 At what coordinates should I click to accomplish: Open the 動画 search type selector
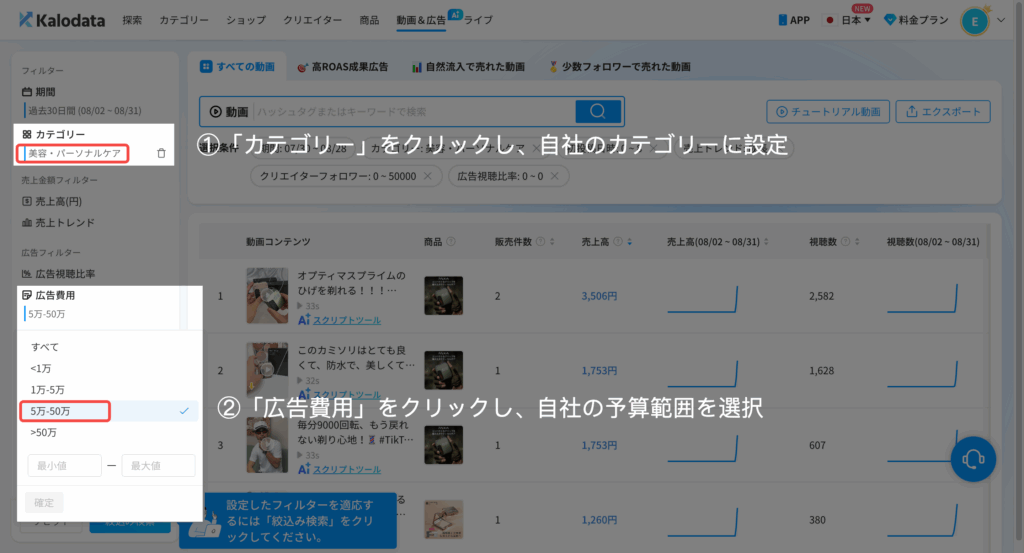pyautogui.click(x=229, y=112)
